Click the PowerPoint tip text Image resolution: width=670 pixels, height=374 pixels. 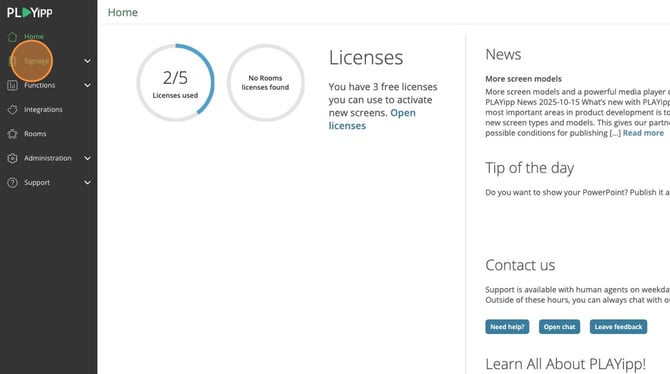[577, 193]
